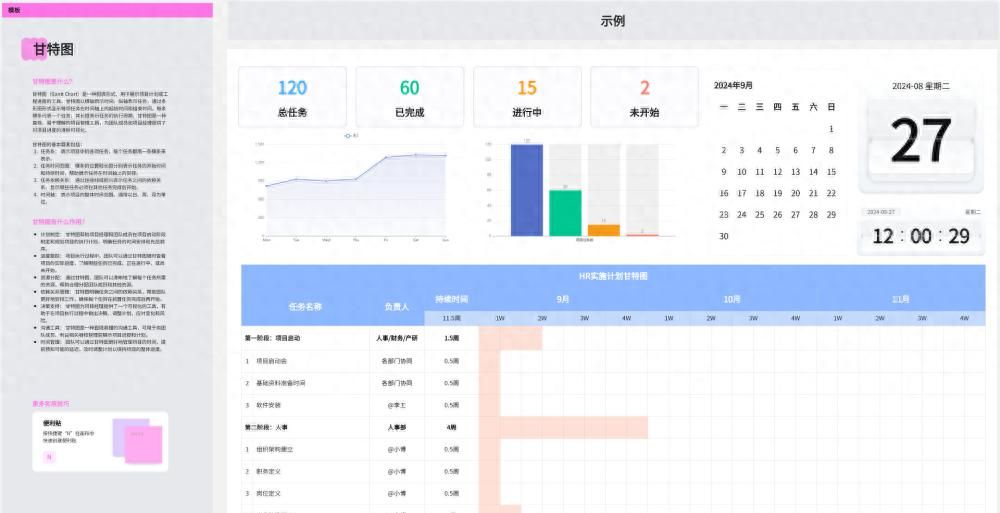Select the 软件安装 task row
This screenshot has height=513, width=1000.
[x=614, y=405]
